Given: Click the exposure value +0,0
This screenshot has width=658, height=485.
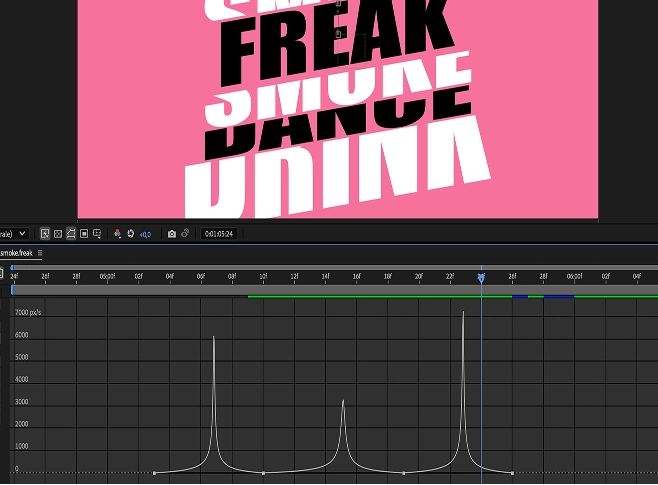Looking at the screenshot, I should (145, 234).
